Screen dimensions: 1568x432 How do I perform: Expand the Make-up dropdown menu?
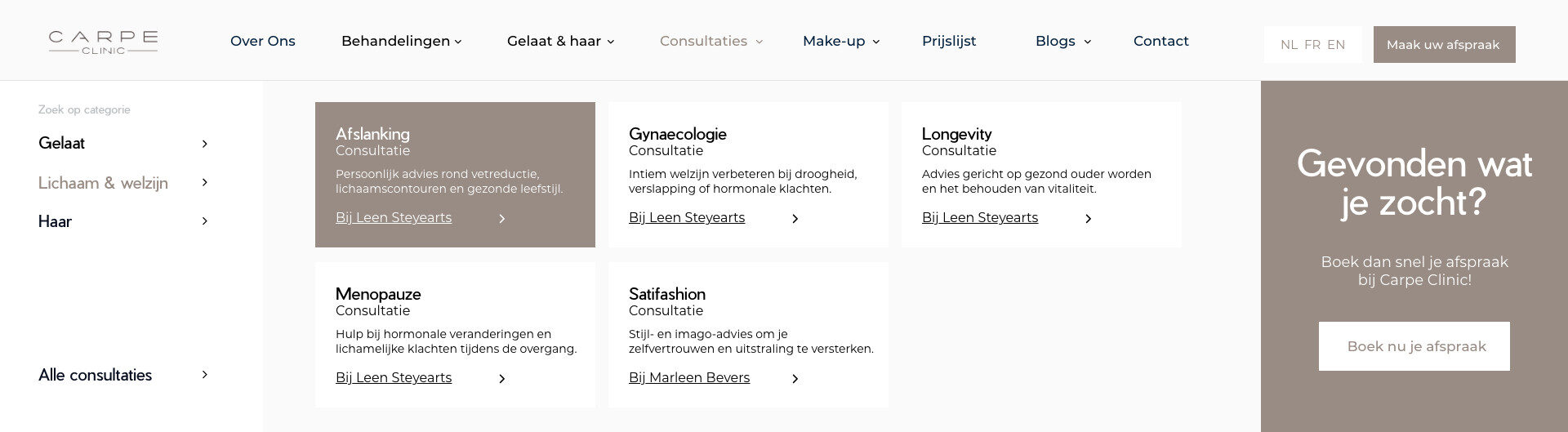840,41
